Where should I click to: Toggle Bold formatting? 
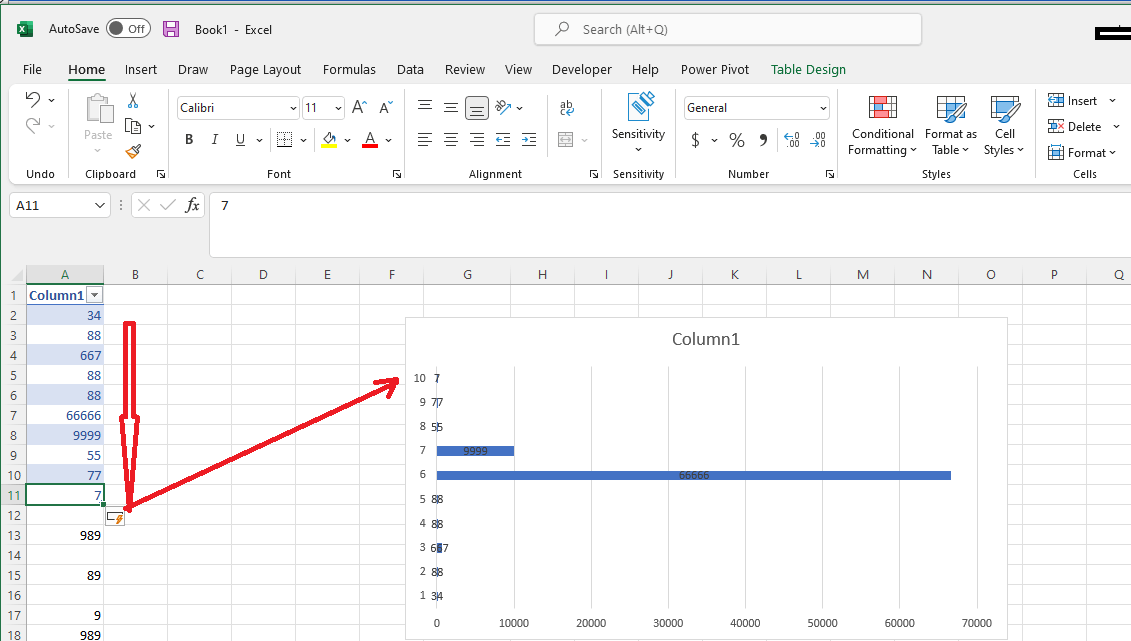pos(189,139)
